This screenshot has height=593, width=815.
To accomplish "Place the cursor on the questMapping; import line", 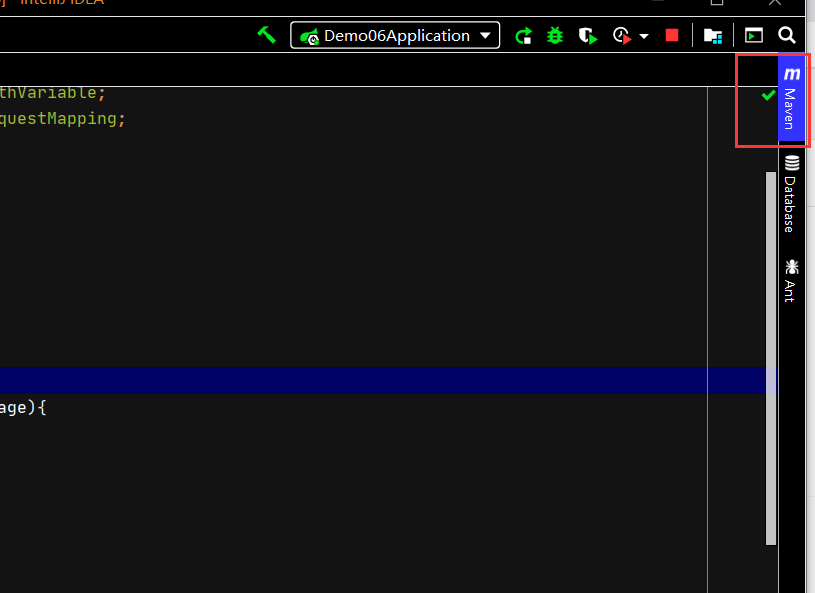I will coord(62,119).
